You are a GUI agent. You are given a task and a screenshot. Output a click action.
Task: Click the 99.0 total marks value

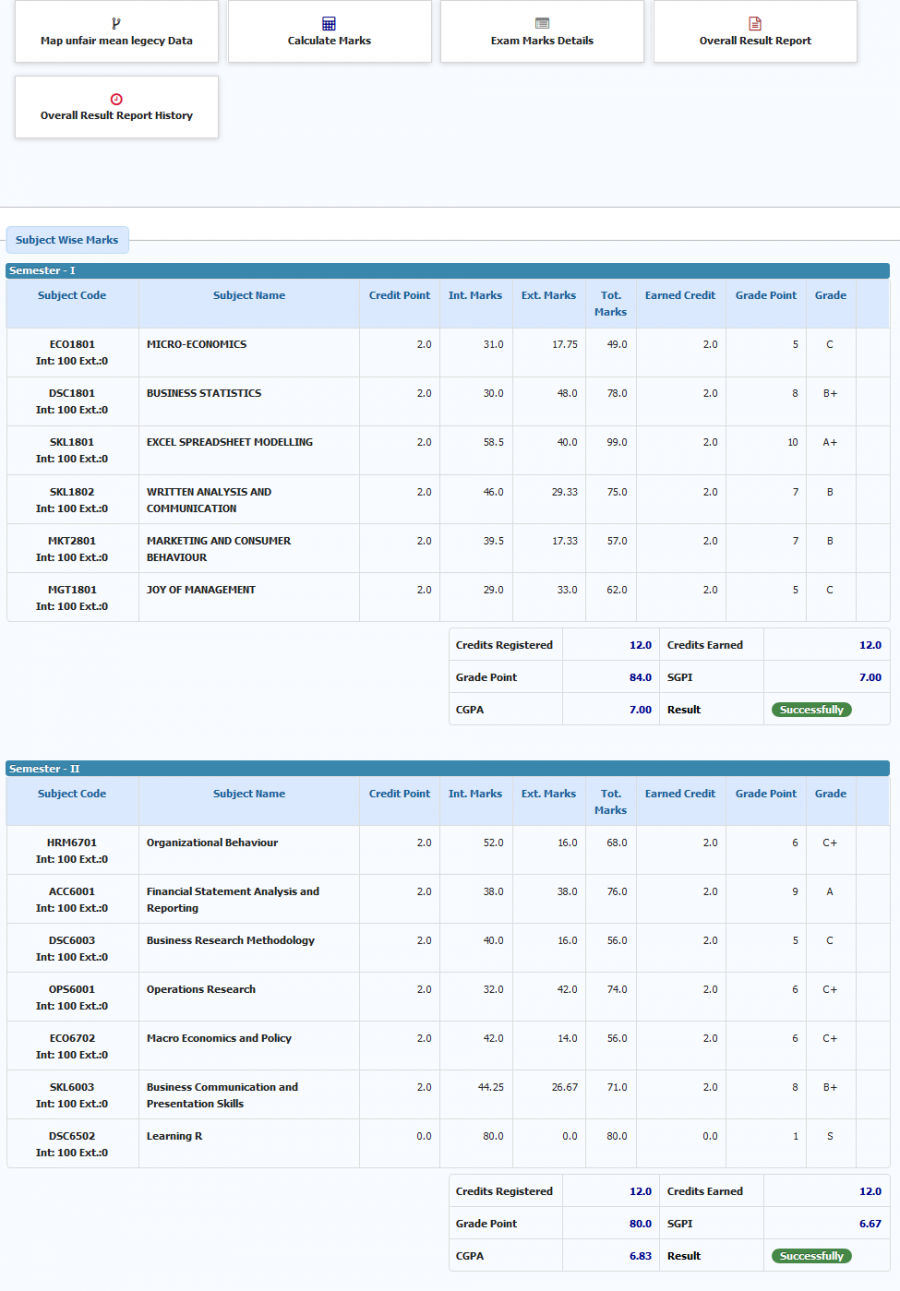[616, 442]
